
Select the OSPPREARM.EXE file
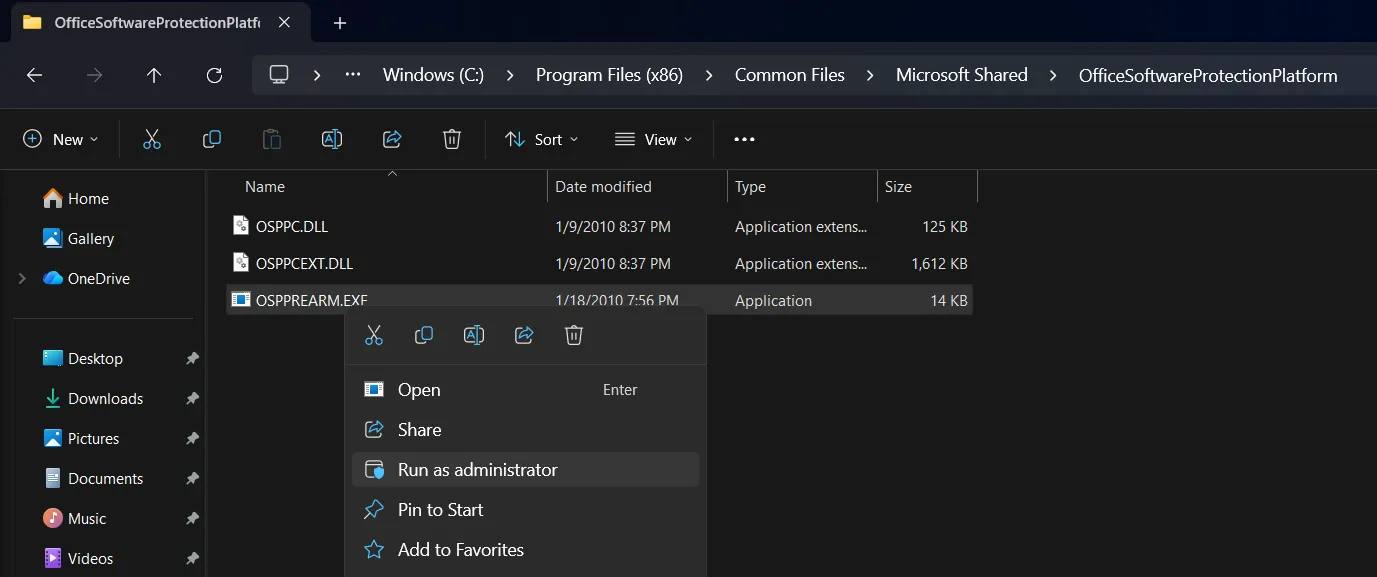pos(599,299)
